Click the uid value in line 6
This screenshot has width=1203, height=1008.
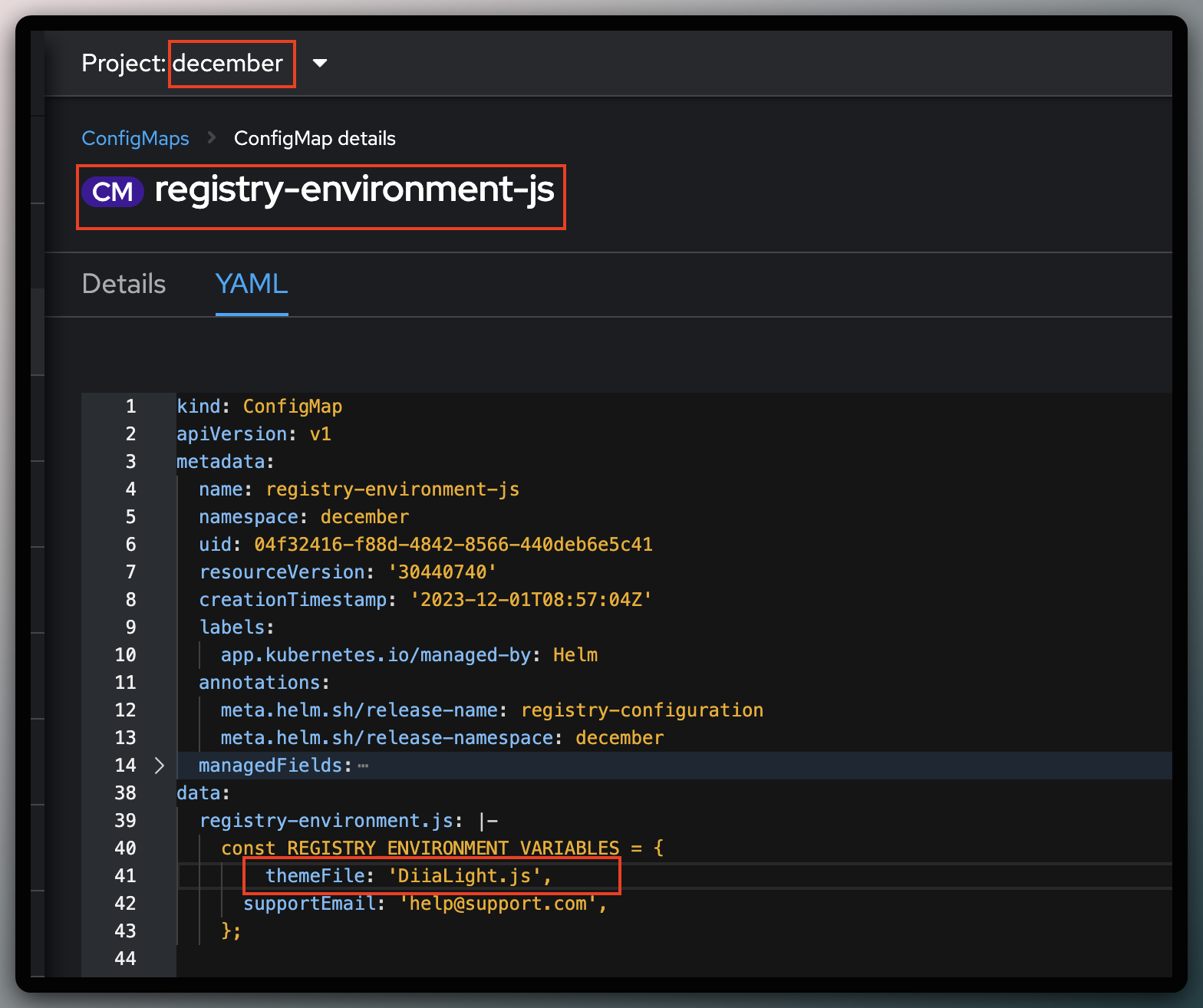pyautogui.click(x=453, y=545)
